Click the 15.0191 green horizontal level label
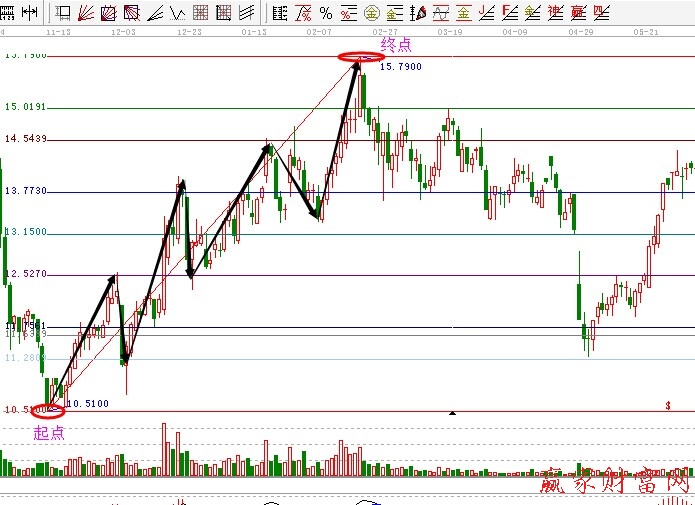 (x=25, y=107)
